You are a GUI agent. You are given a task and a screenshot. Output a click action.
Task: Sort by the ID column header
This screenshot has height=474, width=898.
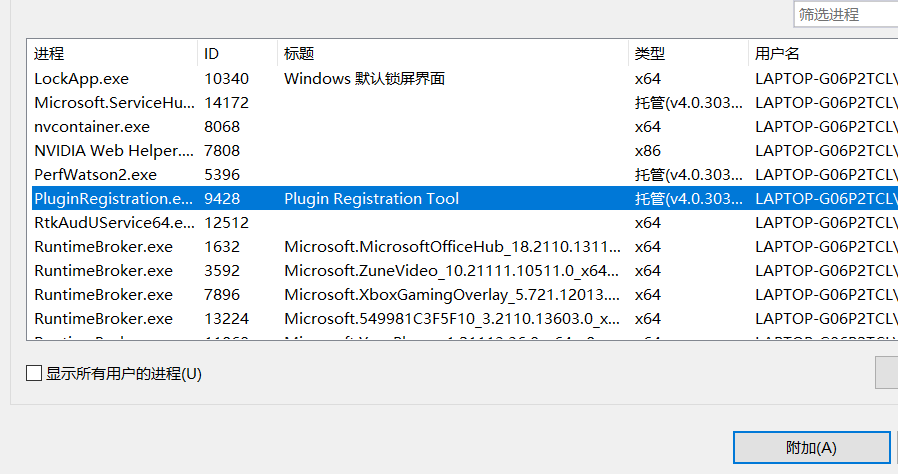(x=238, y=54)
